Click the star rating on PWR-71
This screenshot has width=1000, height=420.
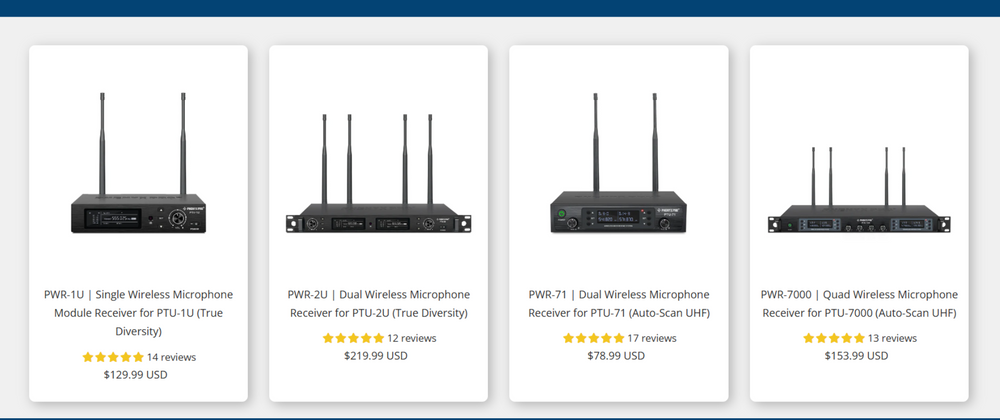click(x=593, y=338)
